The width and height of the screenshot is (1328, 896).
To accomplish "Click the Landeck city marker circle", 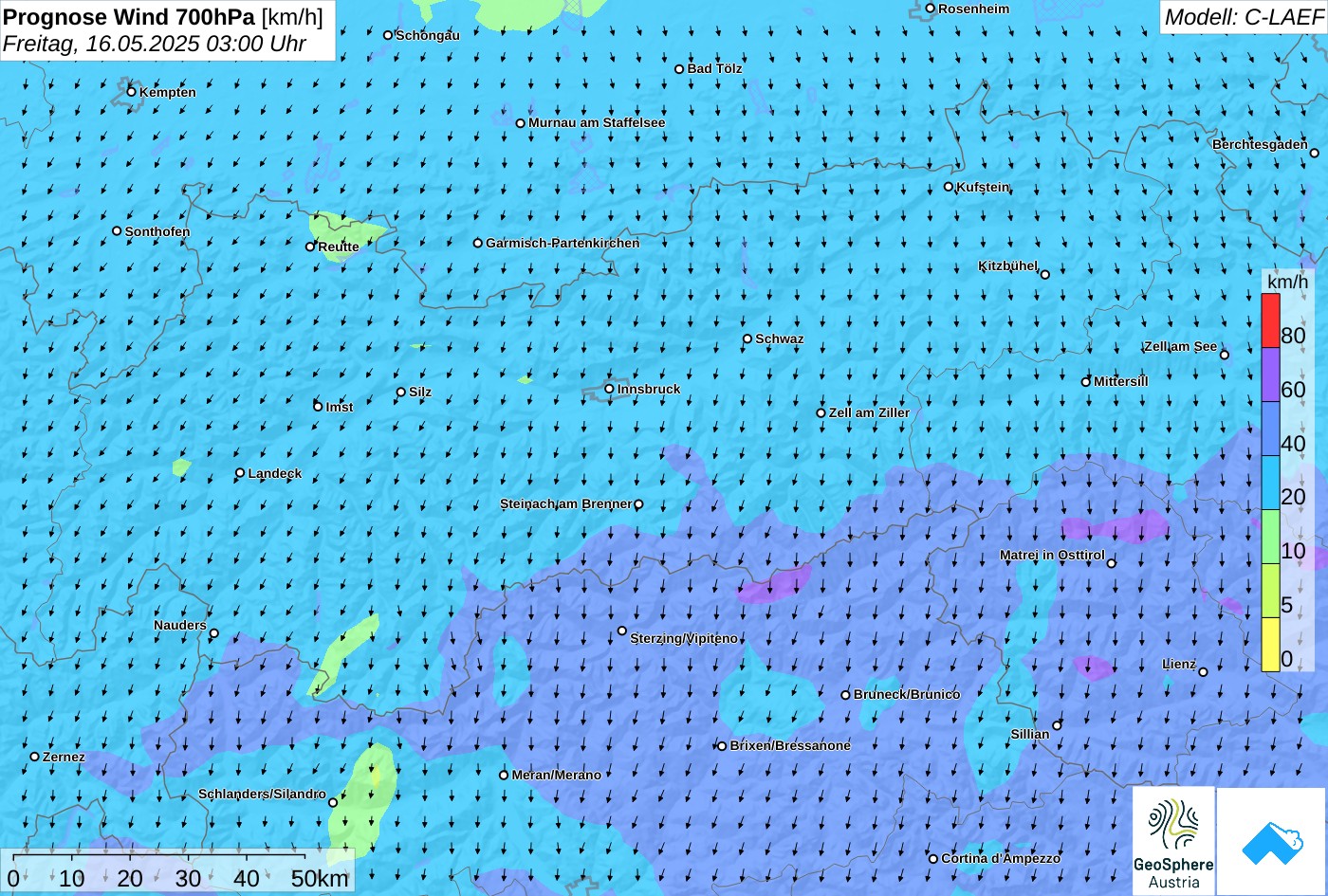I will (240, 473).
